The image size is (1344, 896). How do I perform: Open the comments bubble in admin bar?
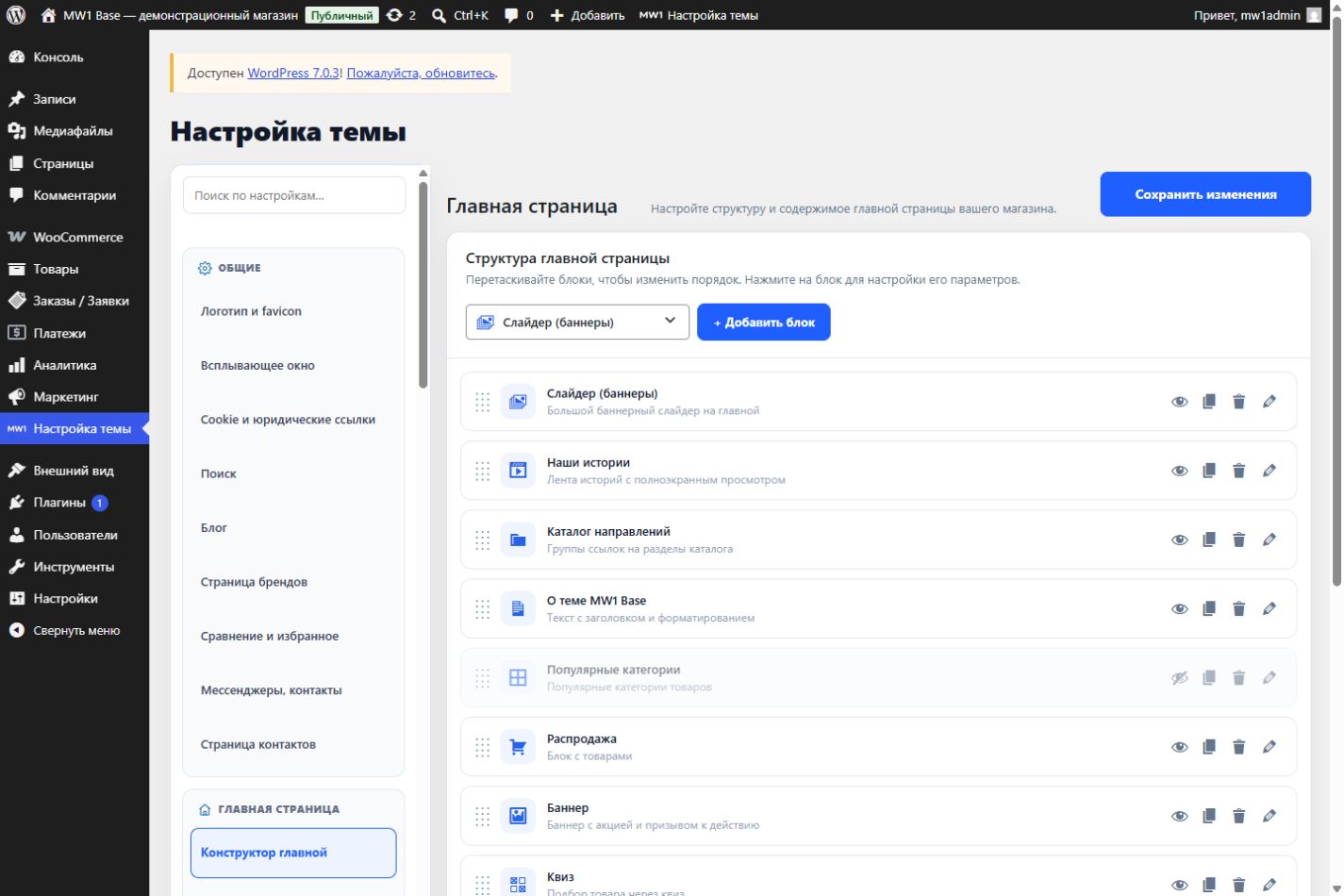[519, 15]
